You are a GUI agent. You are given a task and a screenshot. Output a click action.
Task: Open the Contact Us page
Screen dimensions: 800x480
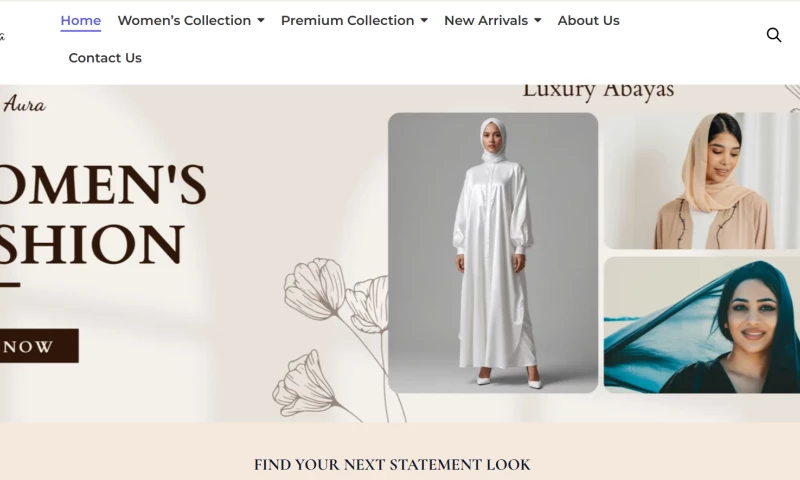(105, 58)
